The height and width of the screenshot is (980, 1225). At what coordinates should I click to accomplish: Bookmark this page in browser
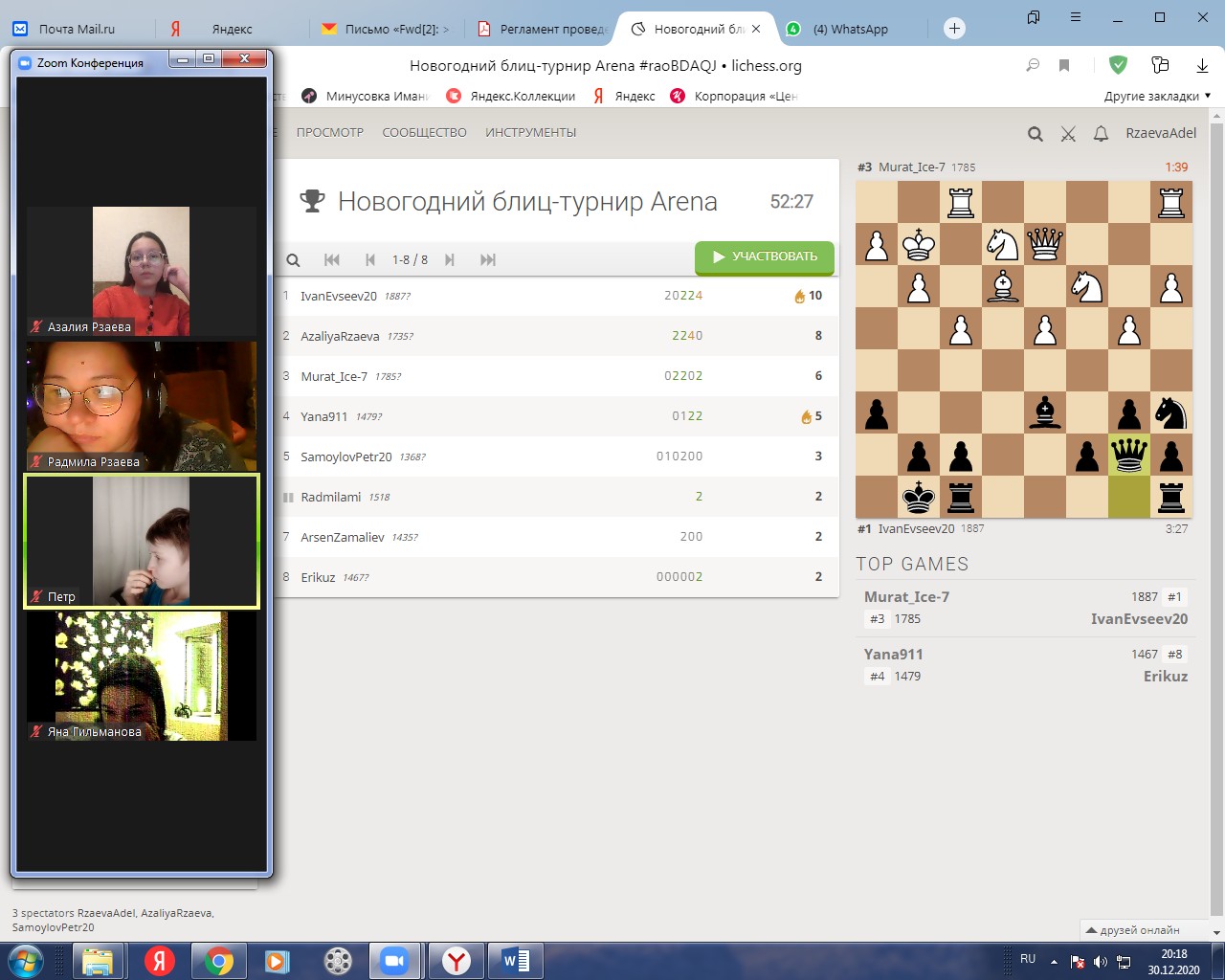1064,65
